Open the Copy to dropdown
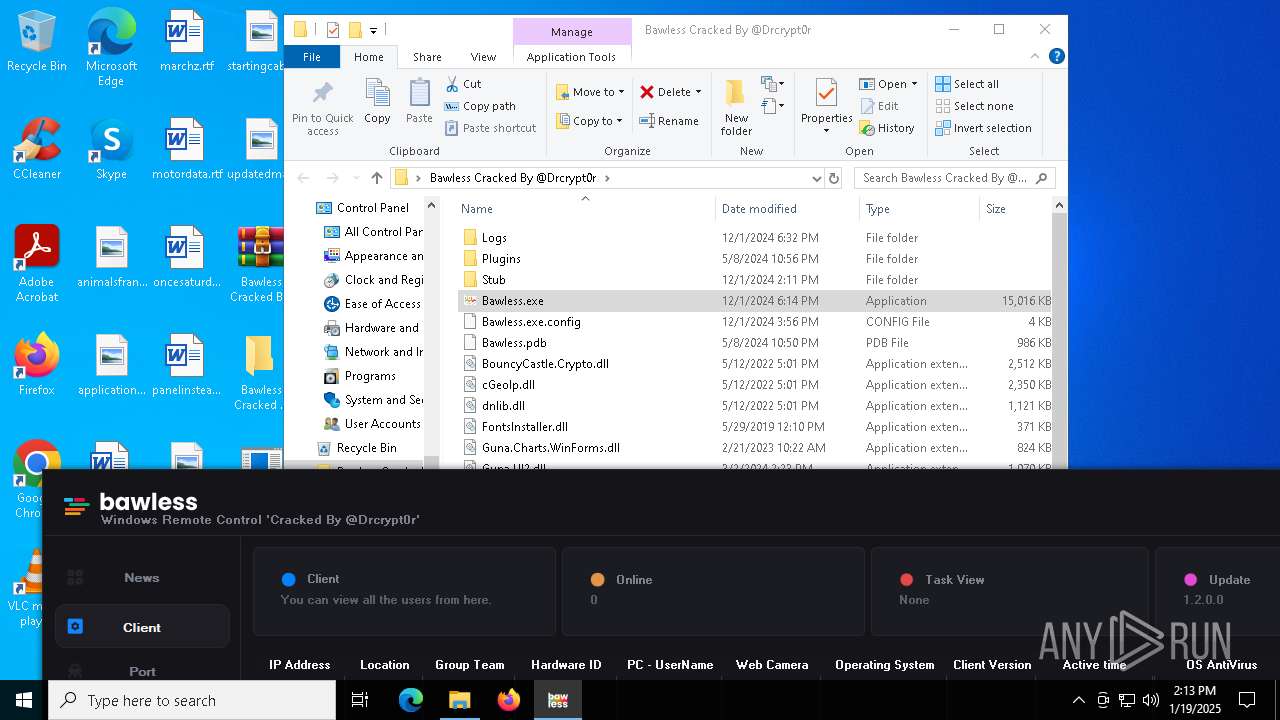The height and width of the screenshot is (720, 1280). click(589, 121)
